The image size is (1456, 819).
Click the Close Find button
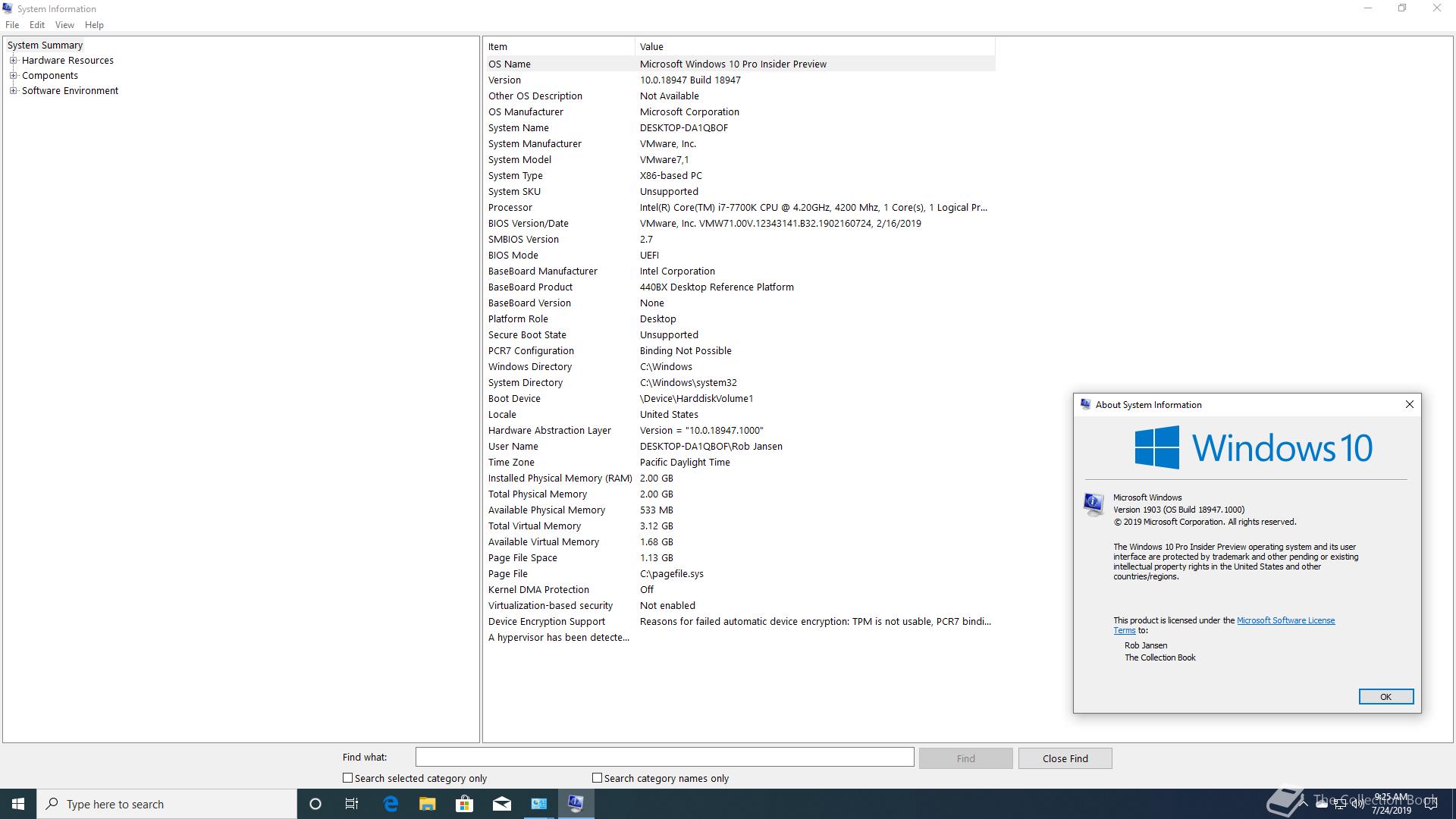(x=1065, y=758)
